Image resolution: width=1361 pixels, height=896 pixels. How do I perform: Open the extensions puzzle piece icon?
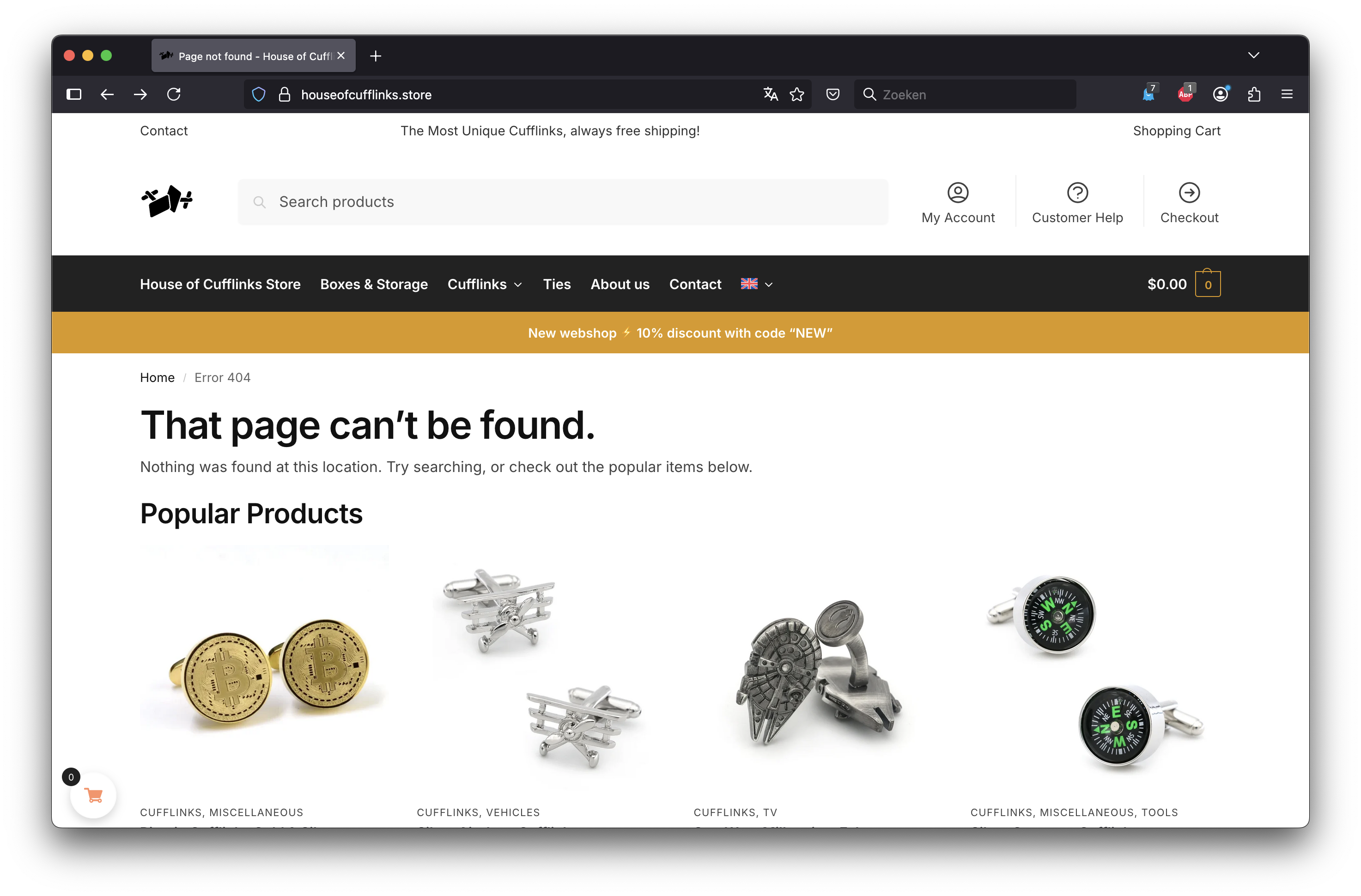tap(1254, 94)
